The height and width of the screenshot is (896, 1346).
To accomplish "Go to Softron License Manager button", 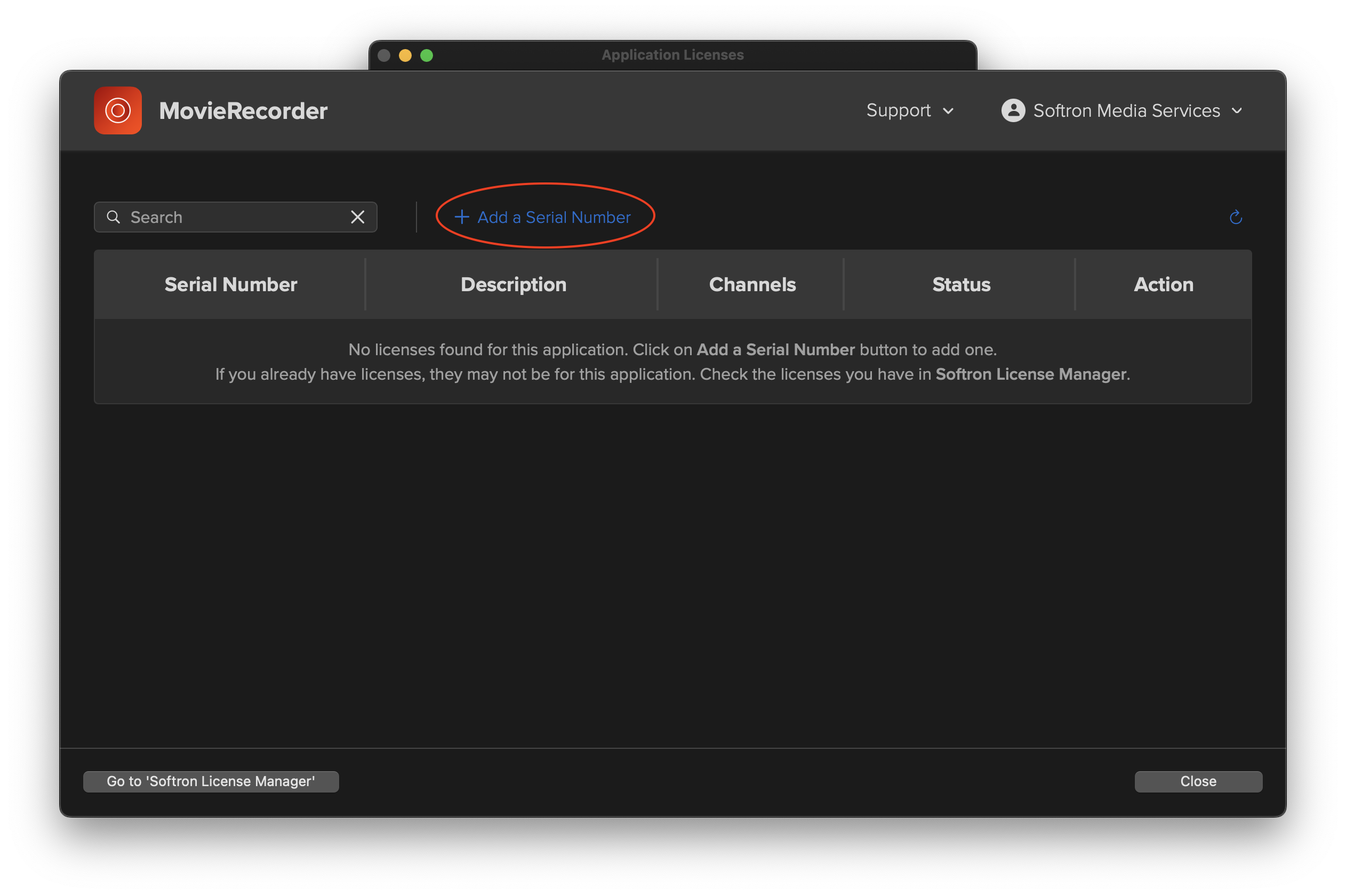I will point(211,781).
